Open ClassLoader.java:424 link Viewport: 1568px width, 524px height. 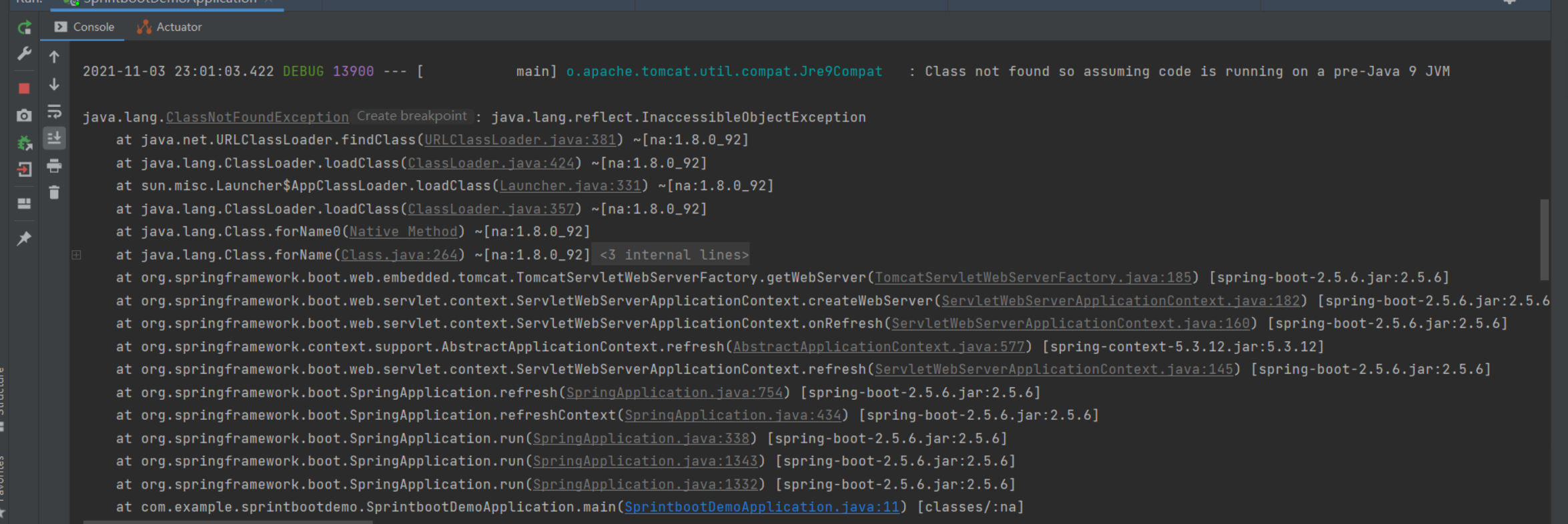click(491, 164)
